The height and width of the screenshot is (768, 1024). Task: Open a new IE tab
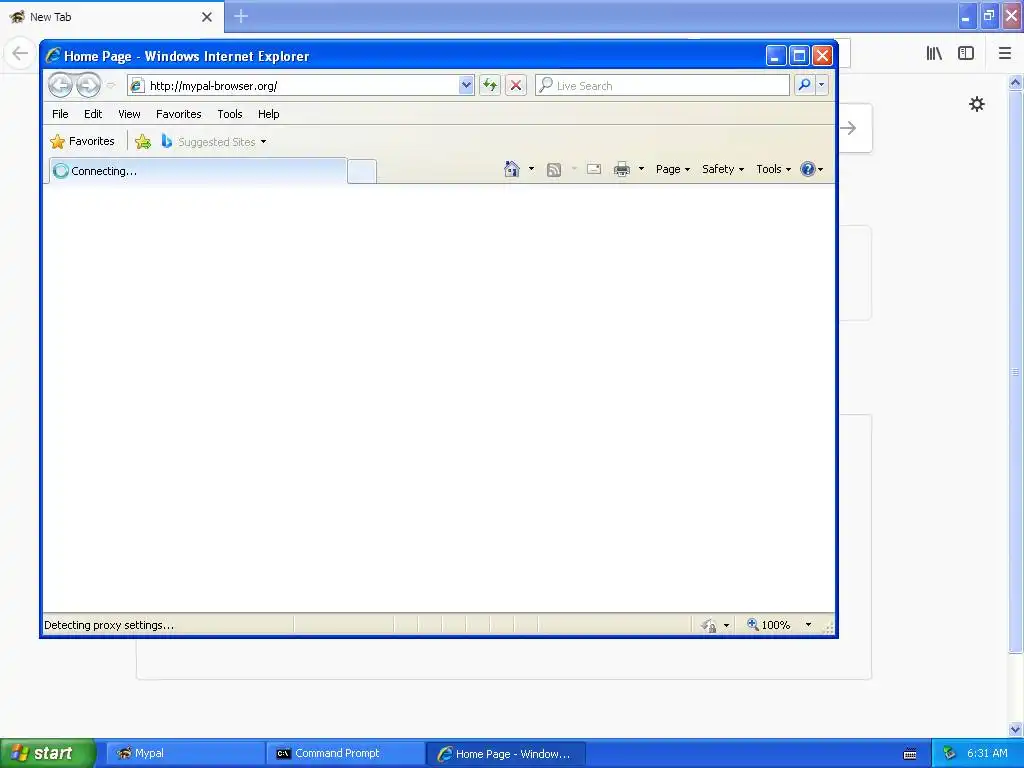pyautogui.click(x=362, y=172)
